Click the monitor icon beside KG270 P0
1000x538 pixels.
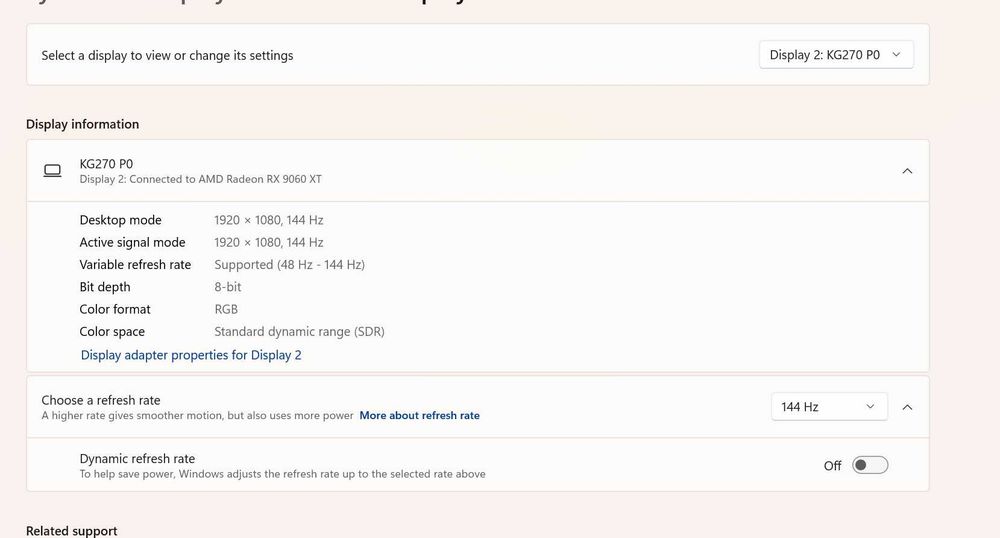52,171
